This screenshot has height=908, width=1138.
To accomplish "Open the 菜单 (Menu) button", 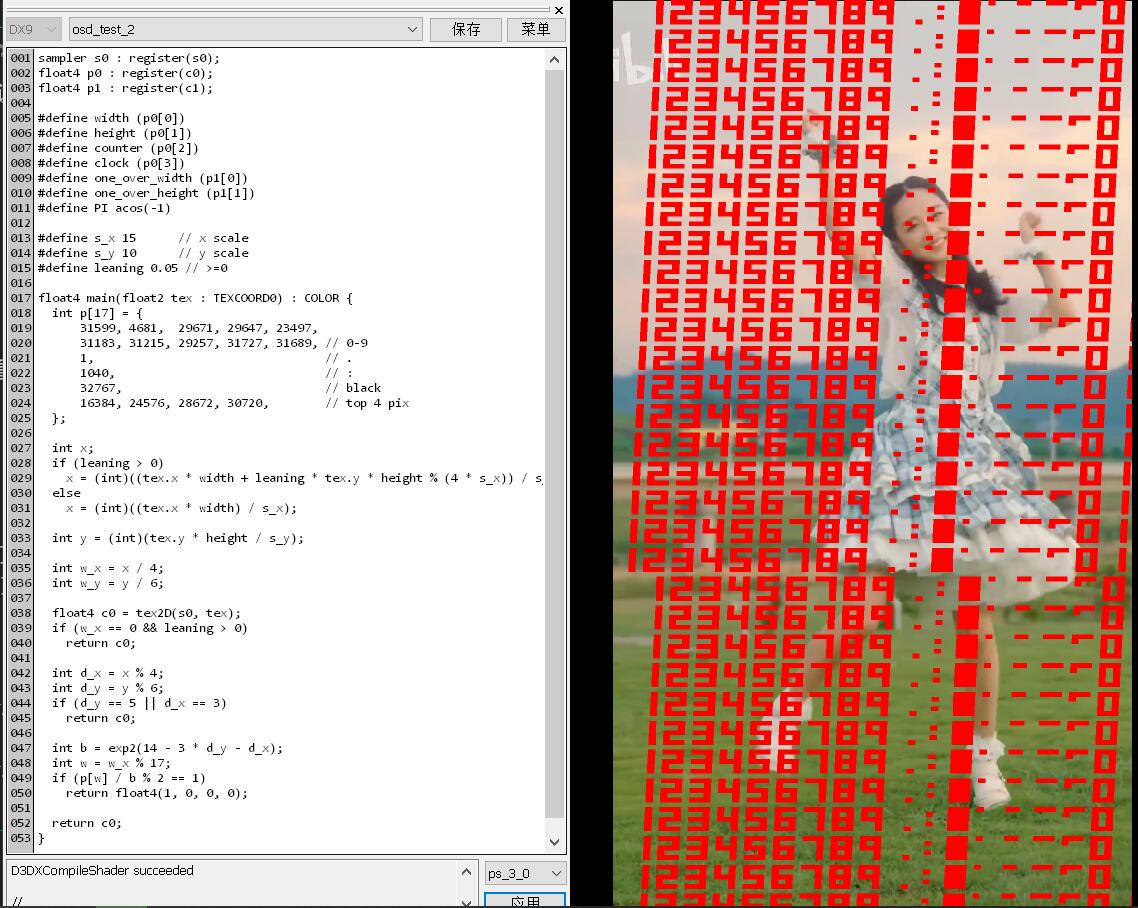I will click(x=535, y=30).
